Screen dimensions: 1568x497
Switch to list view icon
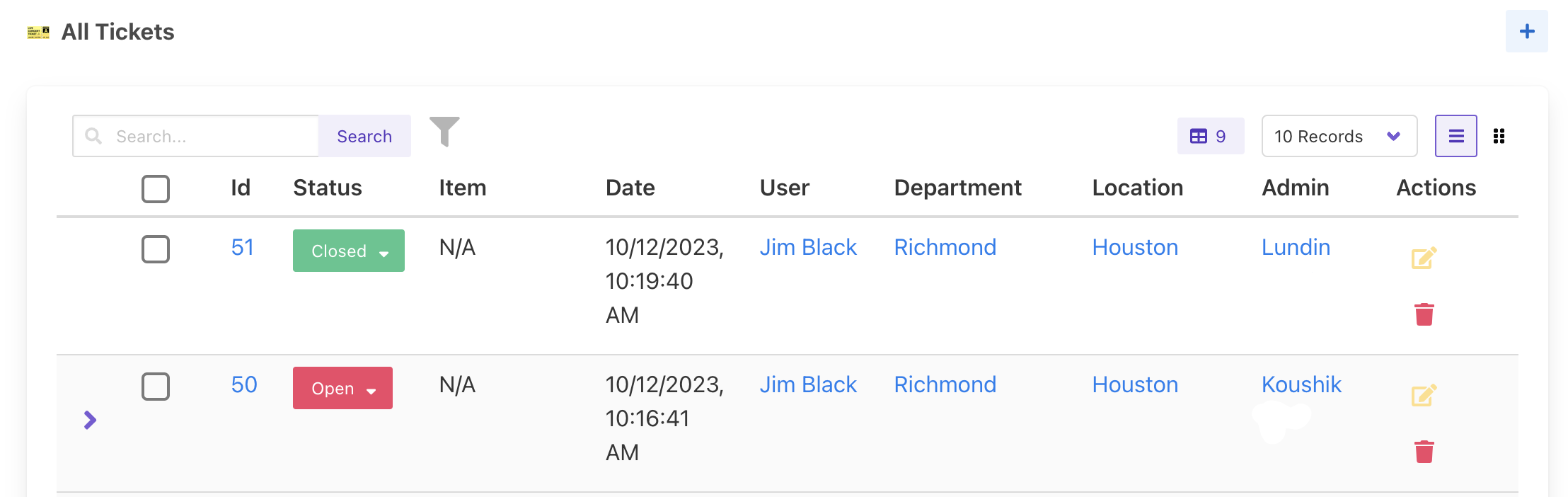(x=1455, y=136)
